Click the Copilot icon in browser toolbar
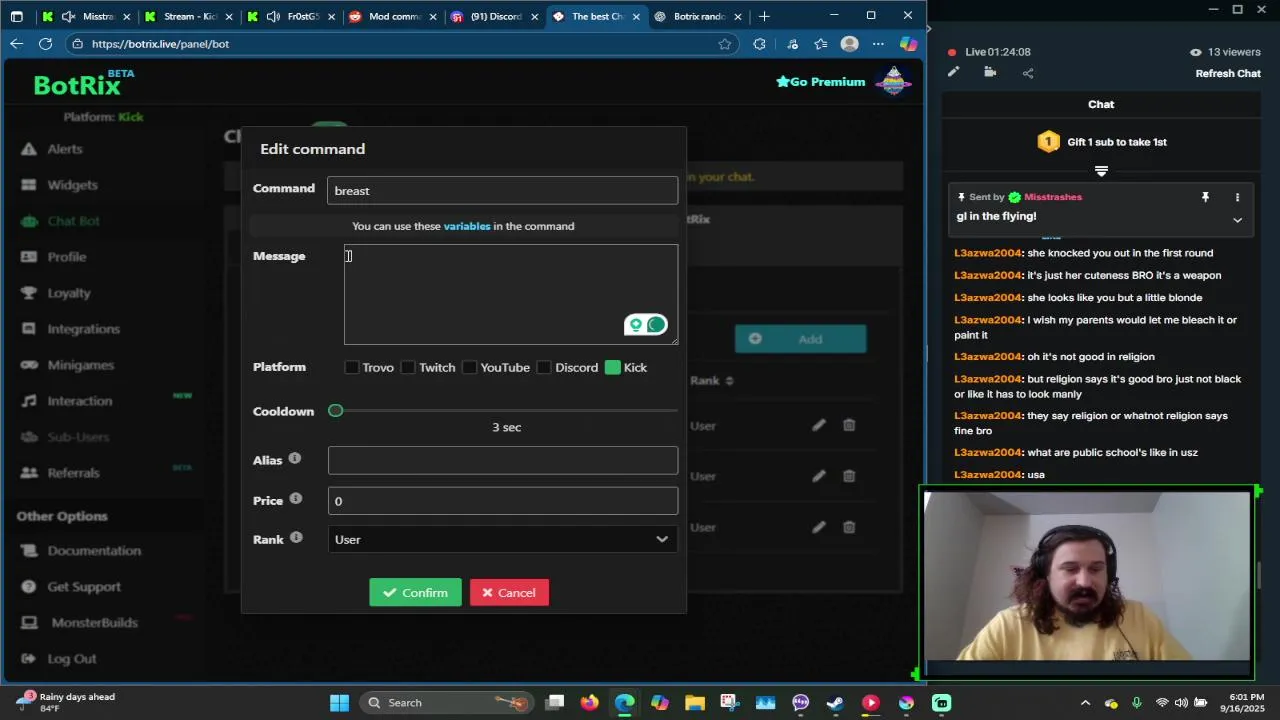This screenshot has width=1280, height=720. pos(908,44)
